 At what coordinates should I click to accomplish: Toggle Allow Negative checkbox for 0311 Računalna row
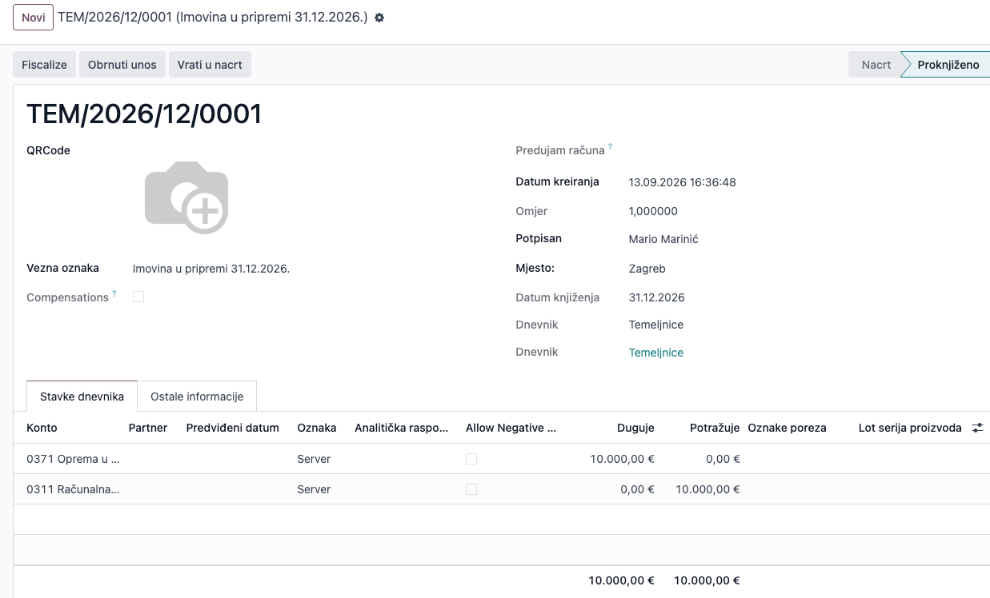(471, 489)
